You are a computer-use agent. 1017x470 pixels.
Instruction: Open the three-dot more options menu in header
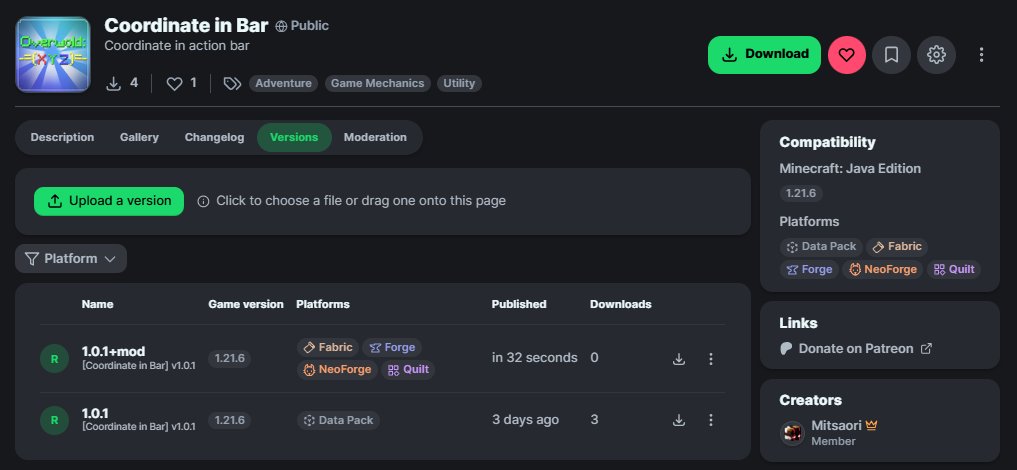click(x=981, y=54)
